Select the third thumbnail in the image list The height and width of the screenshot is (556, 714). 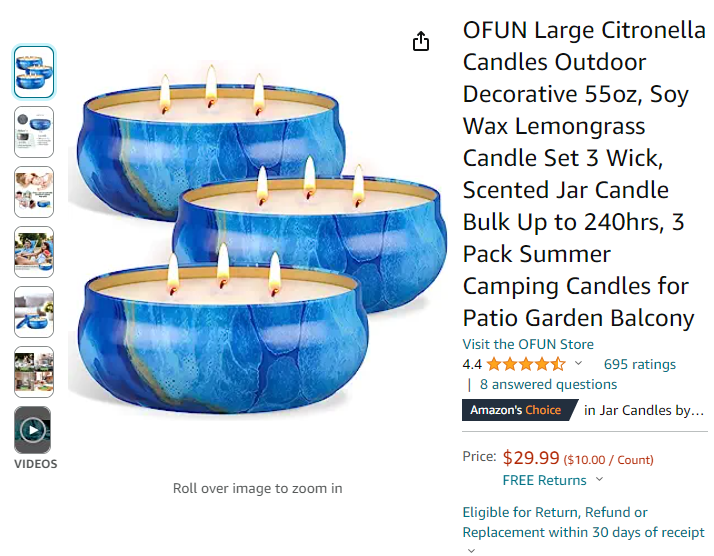coord(34,192)
